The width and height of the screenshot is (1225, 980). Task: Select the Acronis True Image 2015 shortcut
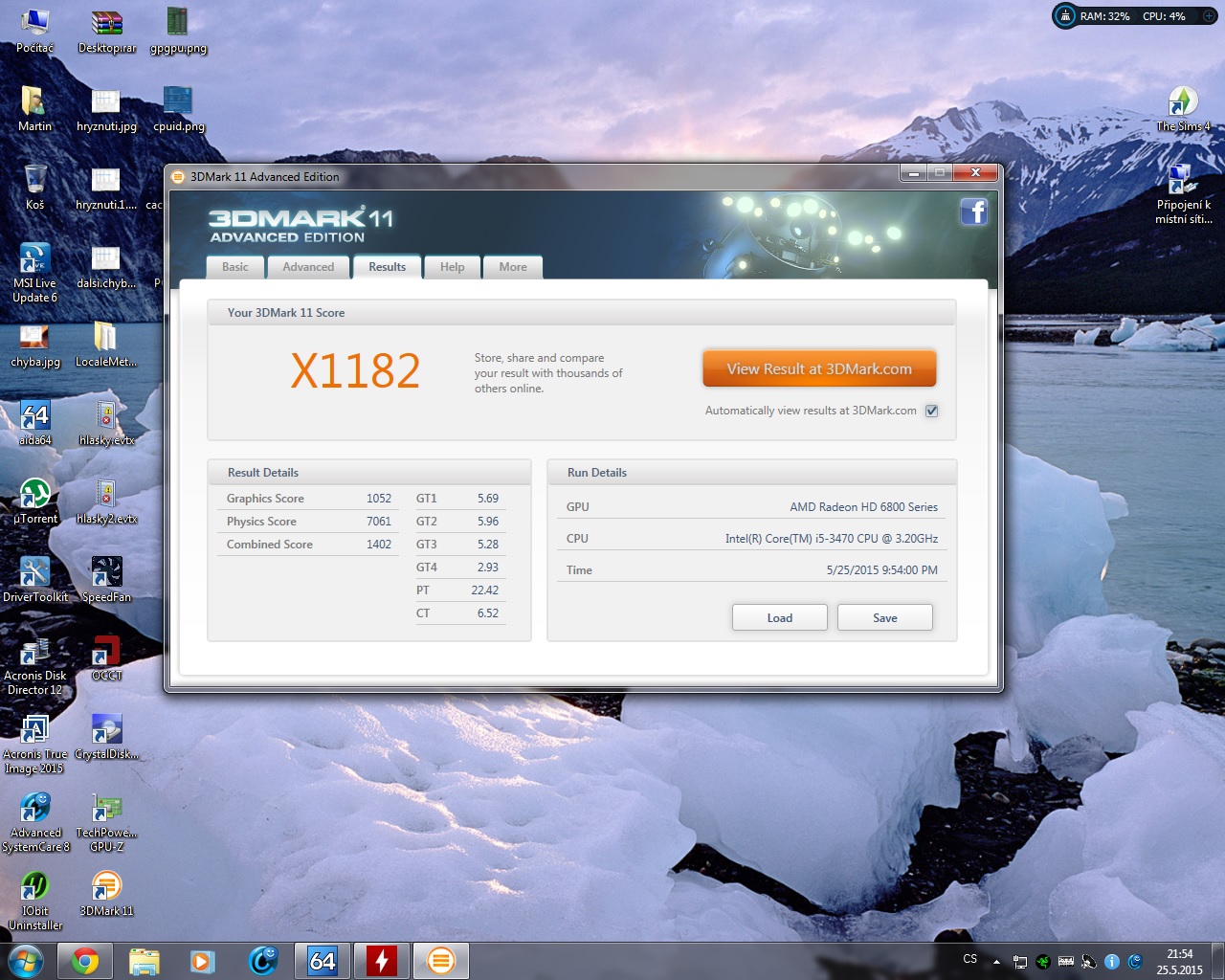coord(34,745)
